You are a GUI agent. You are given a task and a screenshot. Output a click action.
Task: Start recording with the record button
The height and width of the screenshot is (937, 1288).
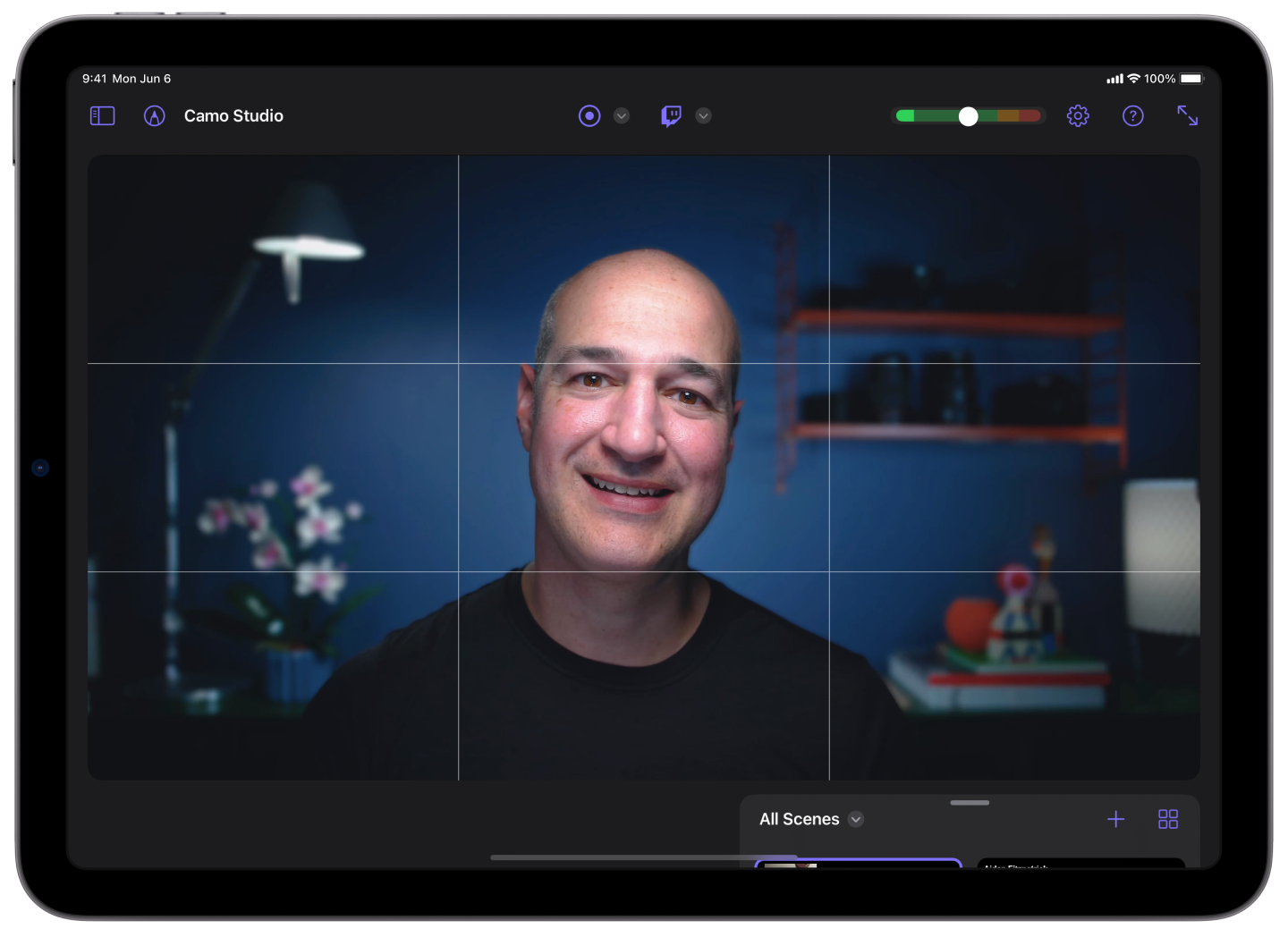589,116
